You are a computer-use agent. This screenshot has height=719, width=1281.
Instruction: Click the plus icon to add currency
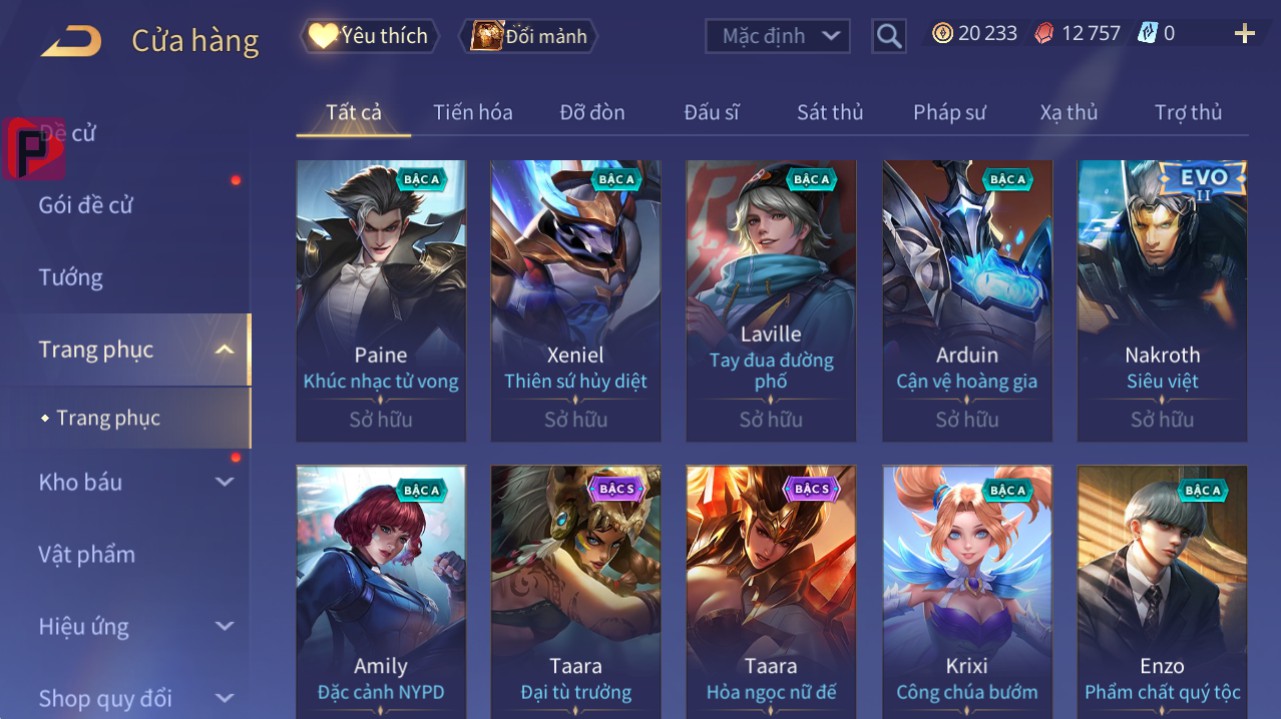pyautogui.click(x=1244, y=34)
